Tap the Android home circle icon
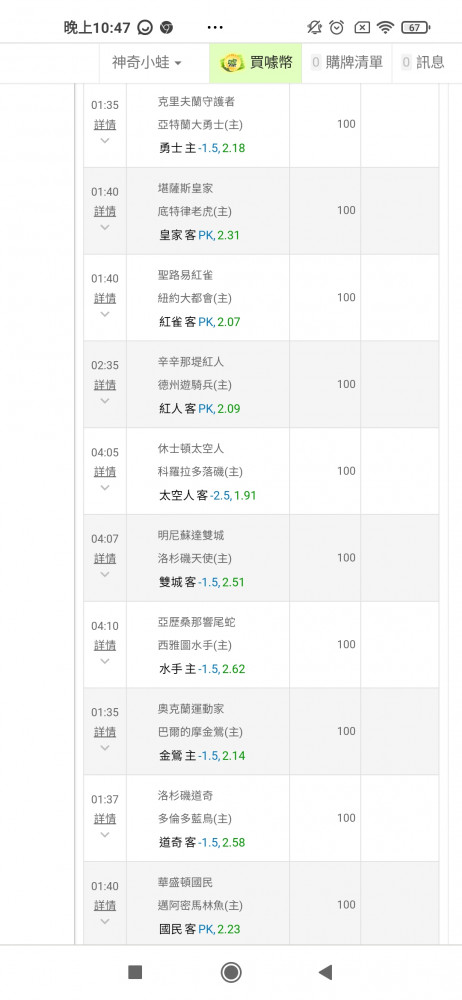462x1000 pixels. [x=231, y=972]
